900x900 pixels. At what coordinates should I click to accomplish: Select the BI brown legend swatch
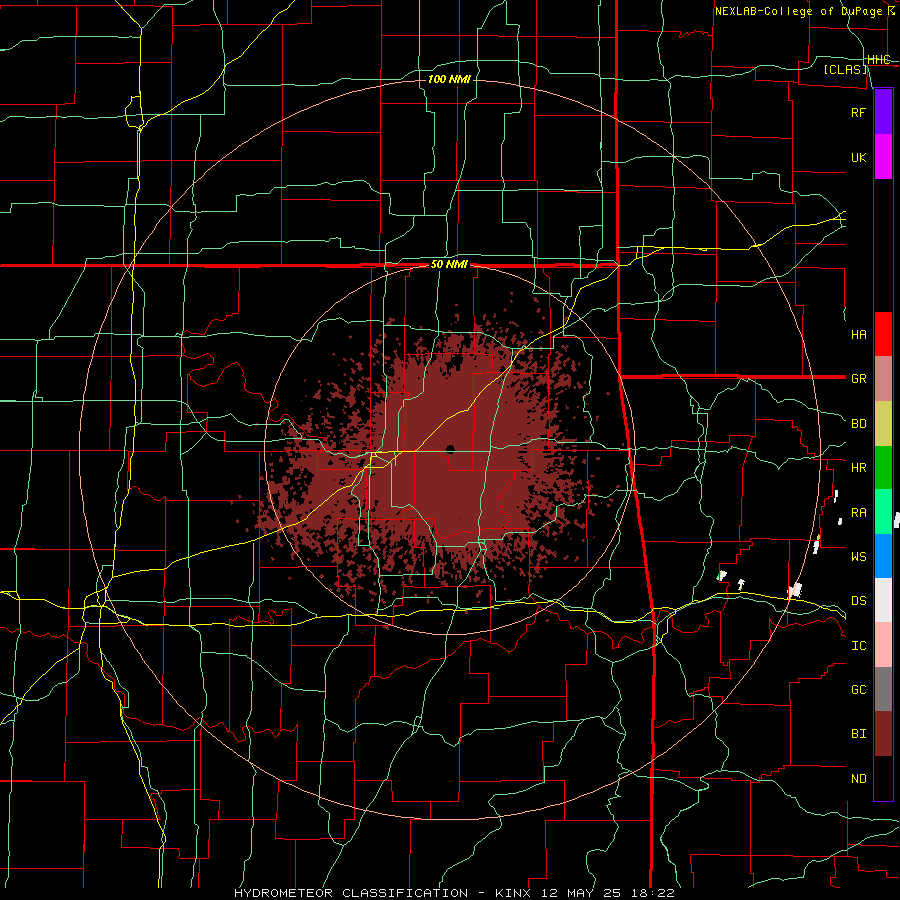tap(883, 734)
